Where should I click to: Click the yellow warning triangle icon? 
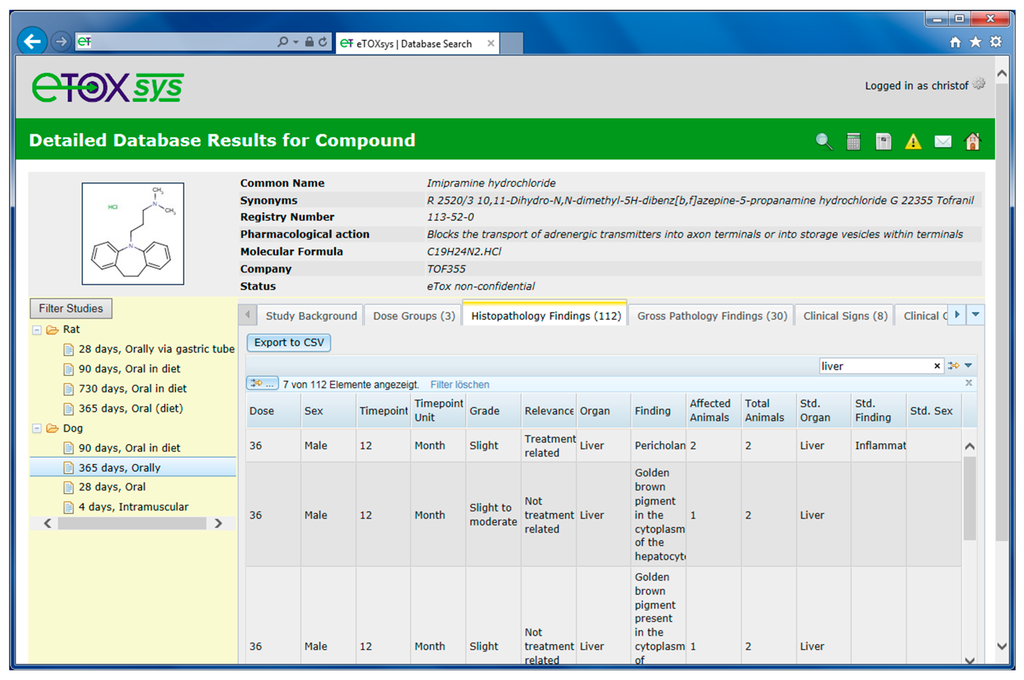(x=912, y=141)
